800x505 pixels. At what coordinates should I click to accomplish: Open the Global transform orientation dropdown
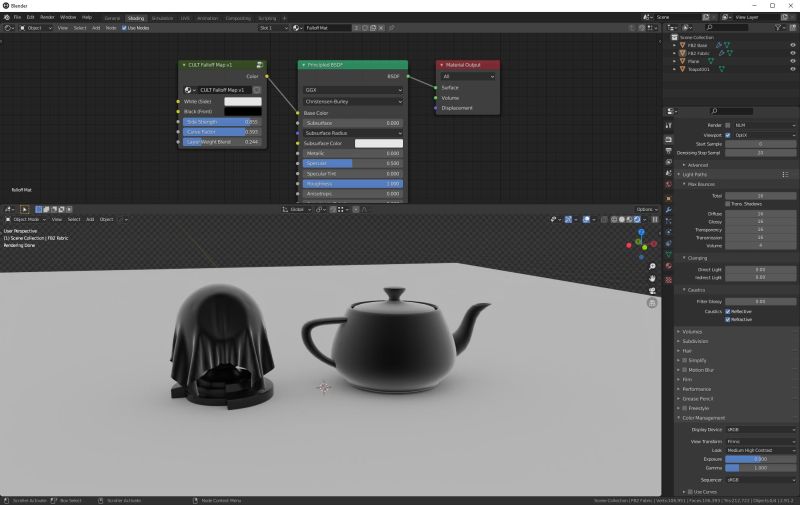click(x=296, y=209)
